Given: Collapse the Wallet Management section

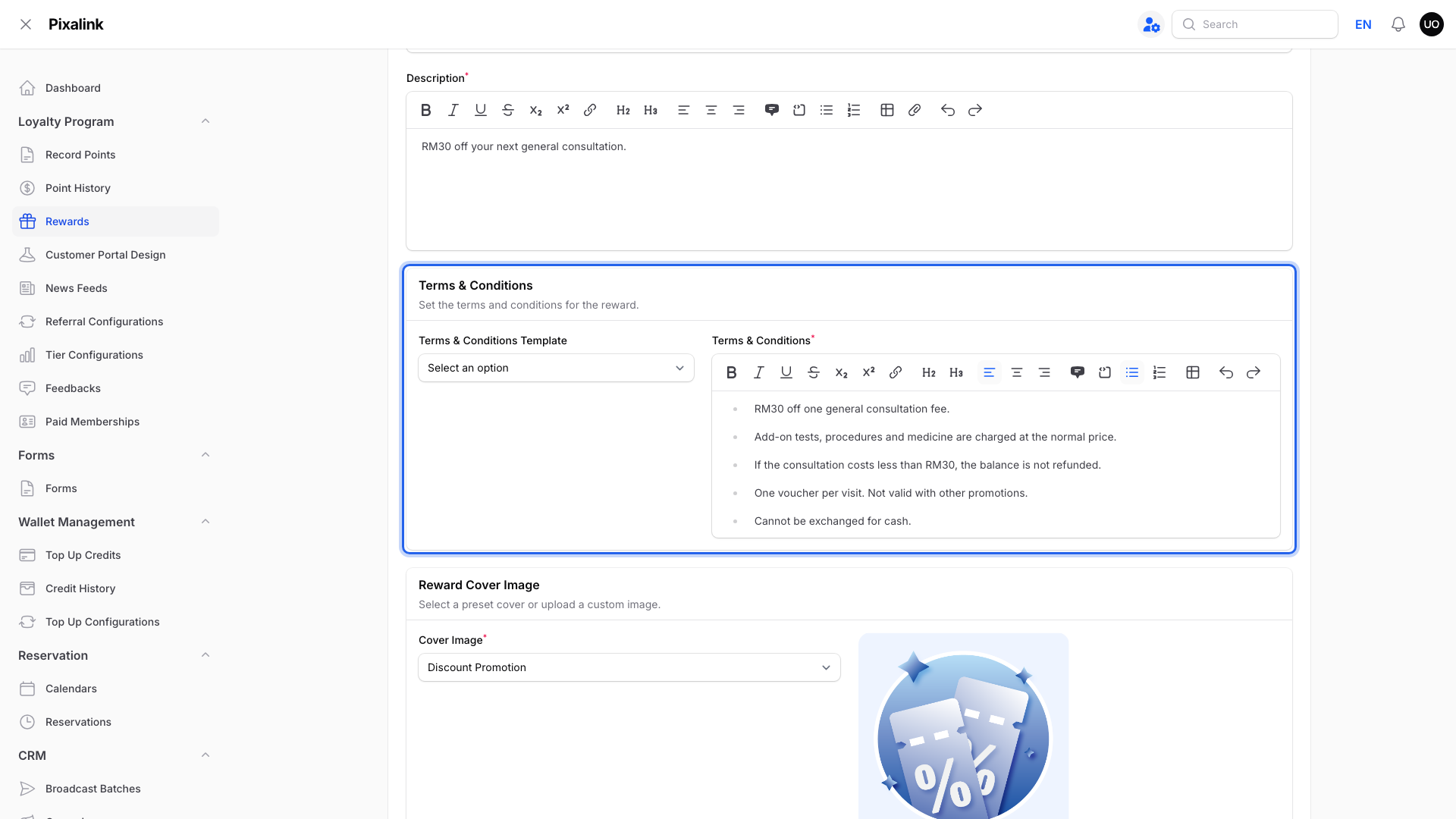Looking at the screenshot, I should coord(206,522).
